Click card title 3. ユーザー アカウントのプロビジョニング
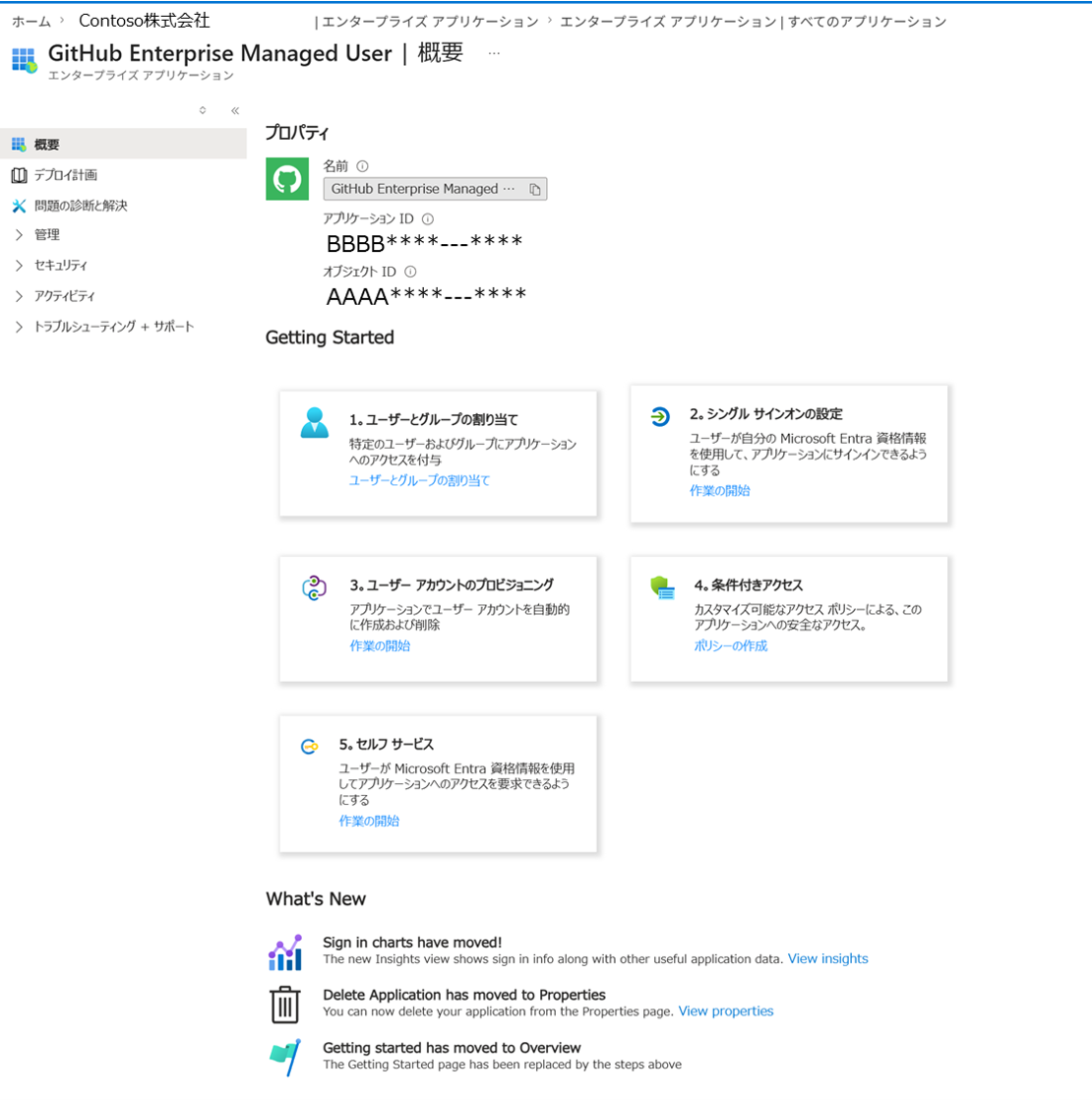Screen dimensions: 1092x1100 coord(452,585)
